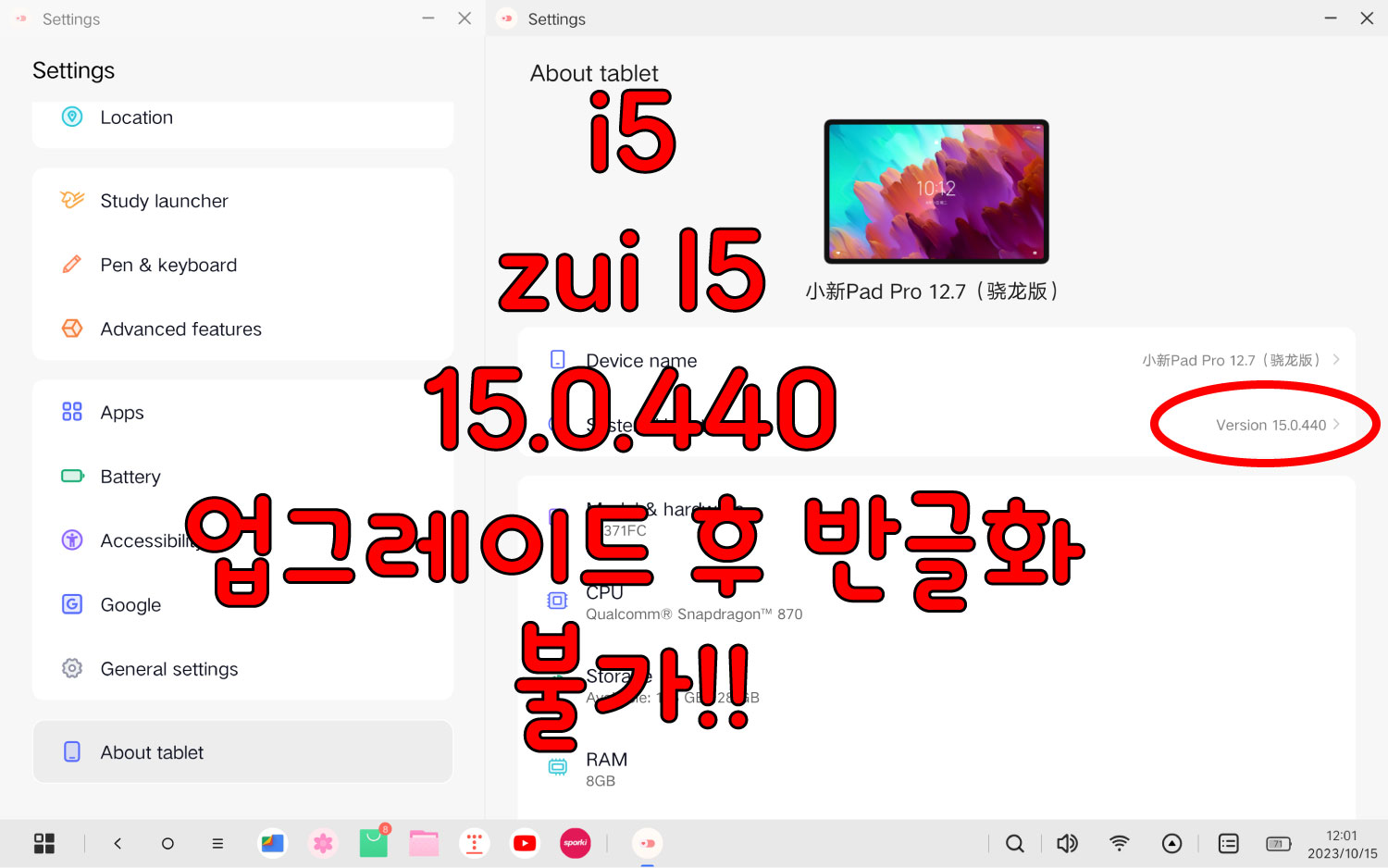Close the right Settings window

click(x=1367, y=19)
